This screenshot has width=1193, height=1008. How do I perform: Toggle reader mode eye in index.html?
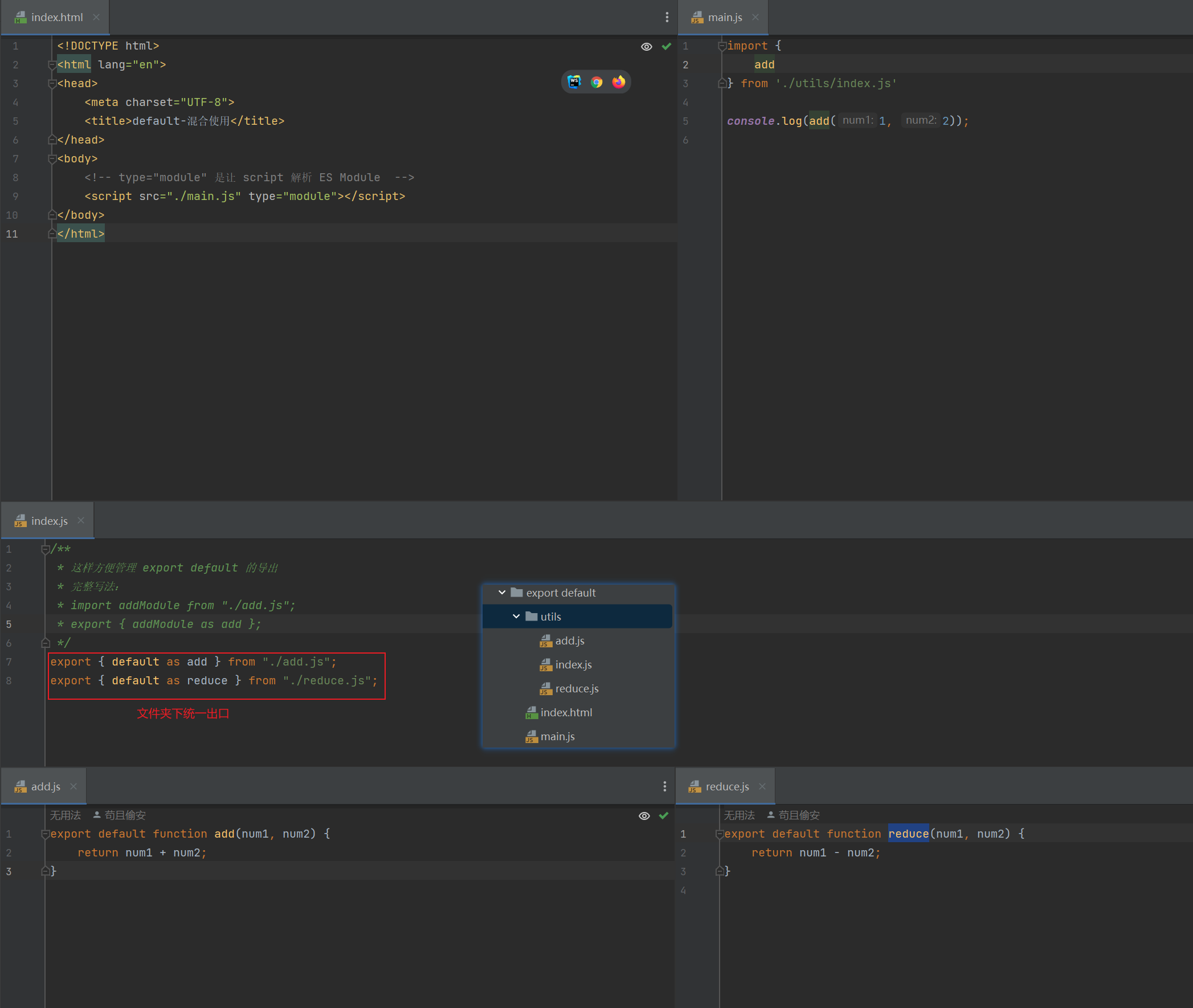click(x=646, y=46)
